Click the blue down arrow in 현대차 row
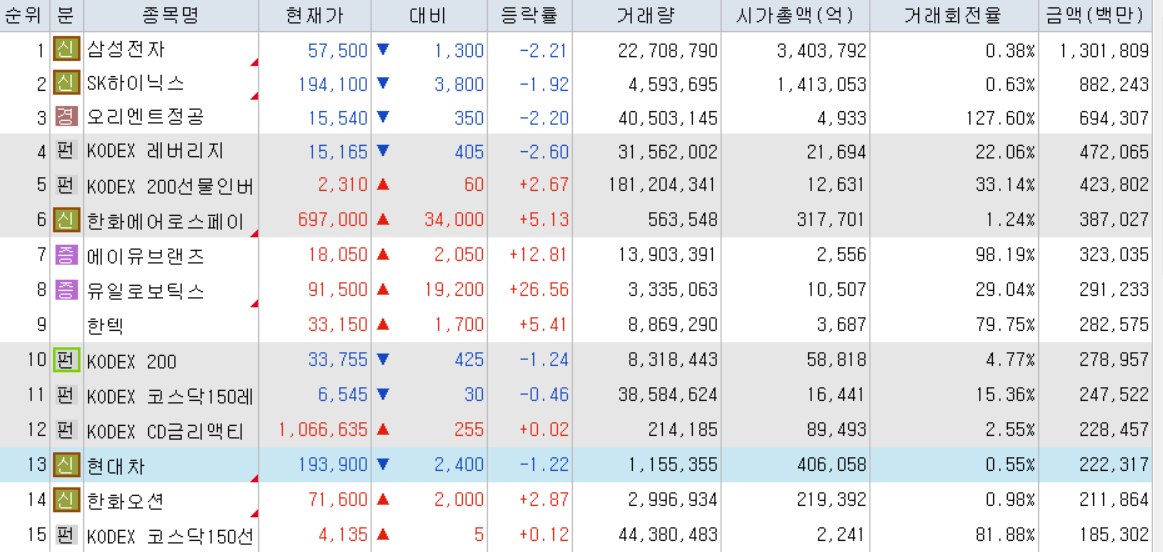 (x=383, y=464)
